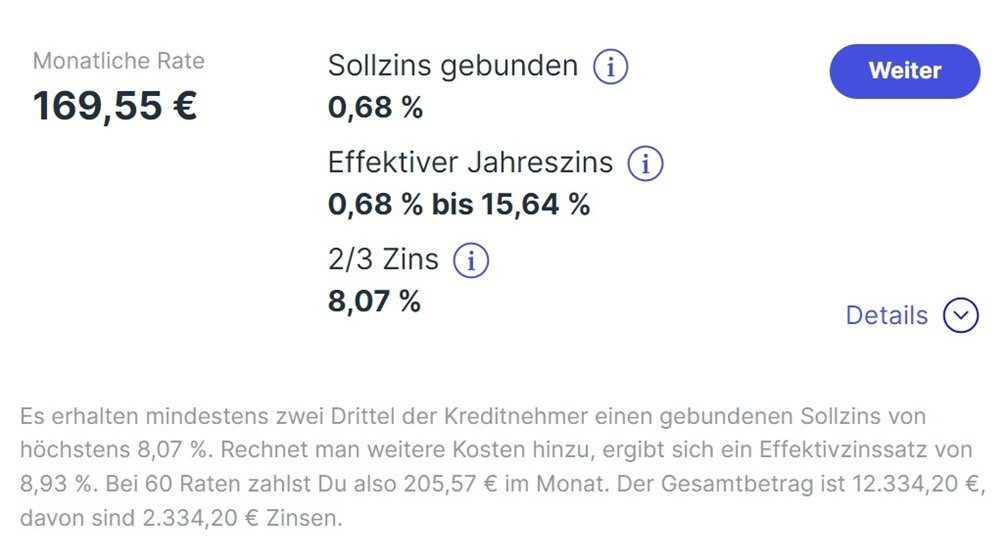Screen dimensions: 1008x560
Task: Expand the Details chevron circle
Action: (960, 315)
